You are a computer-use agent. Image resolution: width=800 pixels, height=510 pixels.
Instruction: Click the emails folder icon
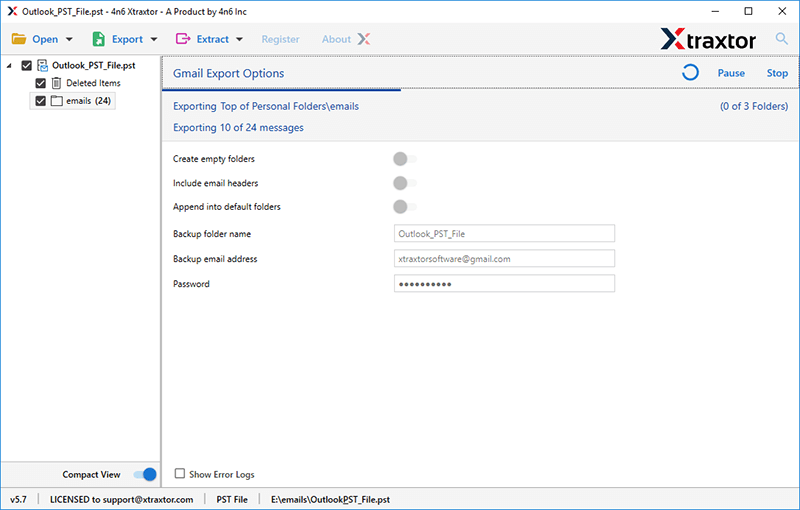(57, 100)
